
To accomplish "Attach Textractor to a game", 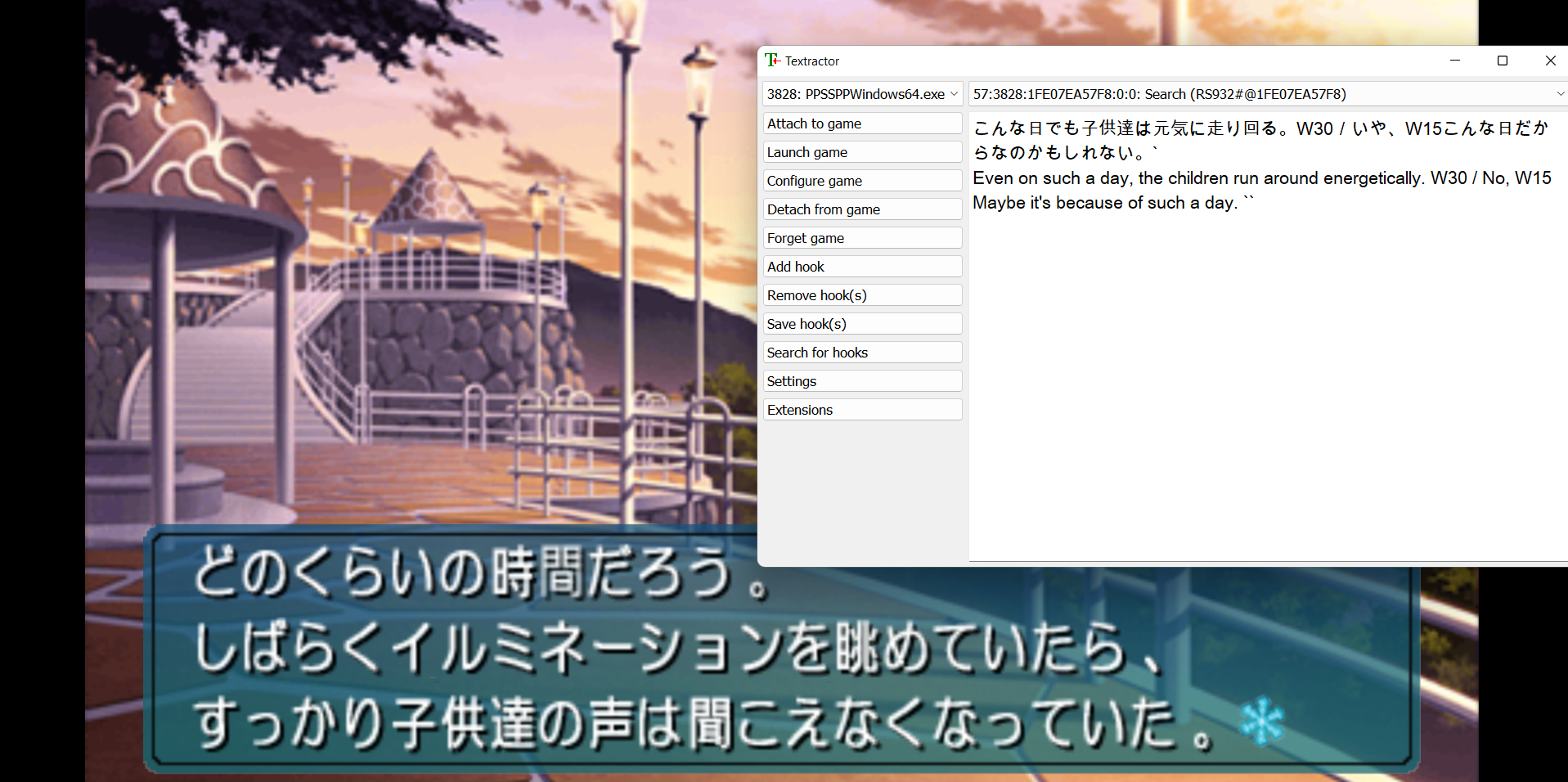I will click(862, 123).
